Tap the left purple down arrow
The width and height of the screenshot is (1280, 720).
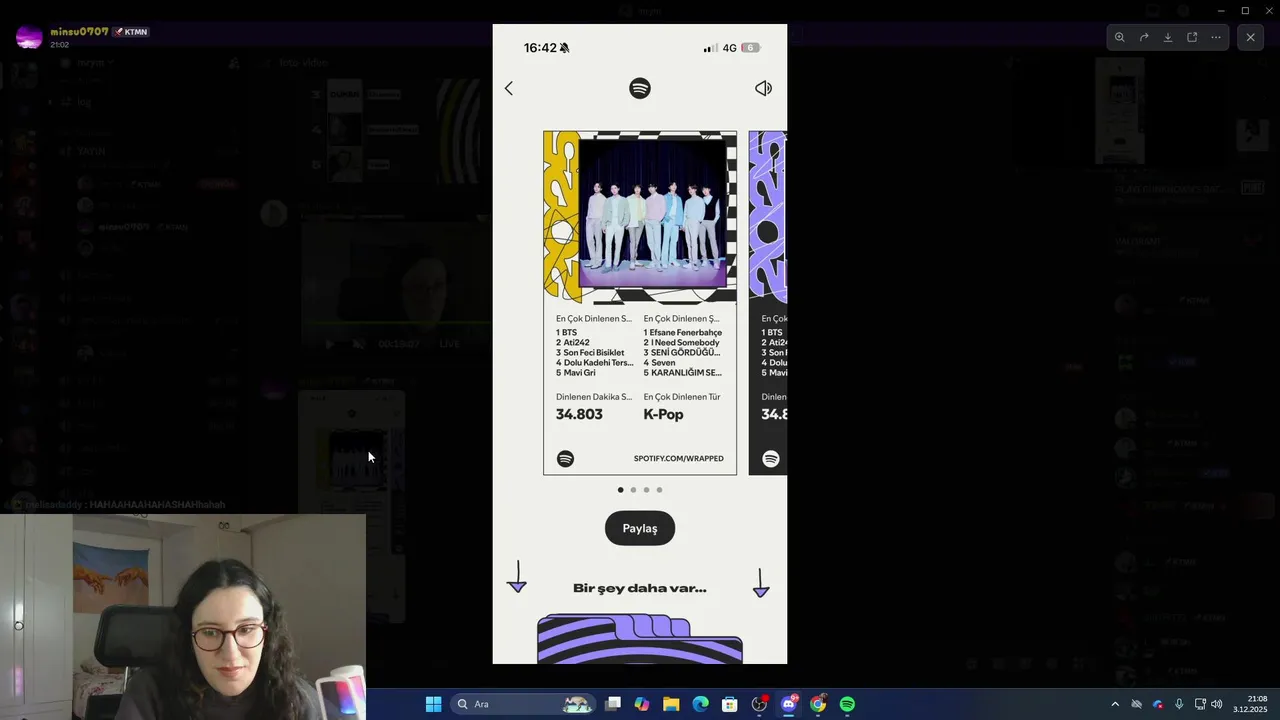(517, 577)
